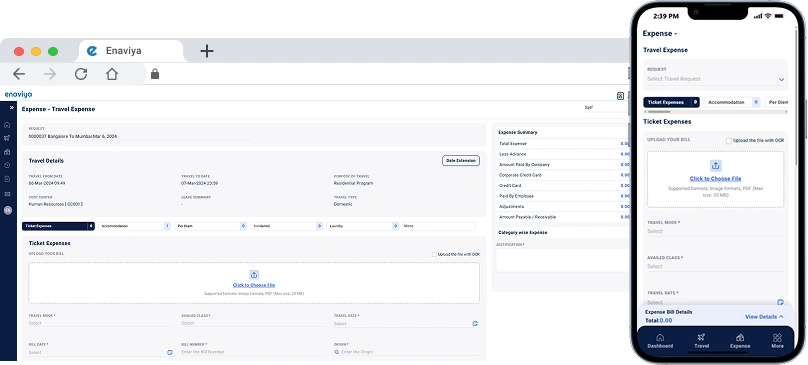Click the close icon at desktop page top right

click(x=620, y=96)
